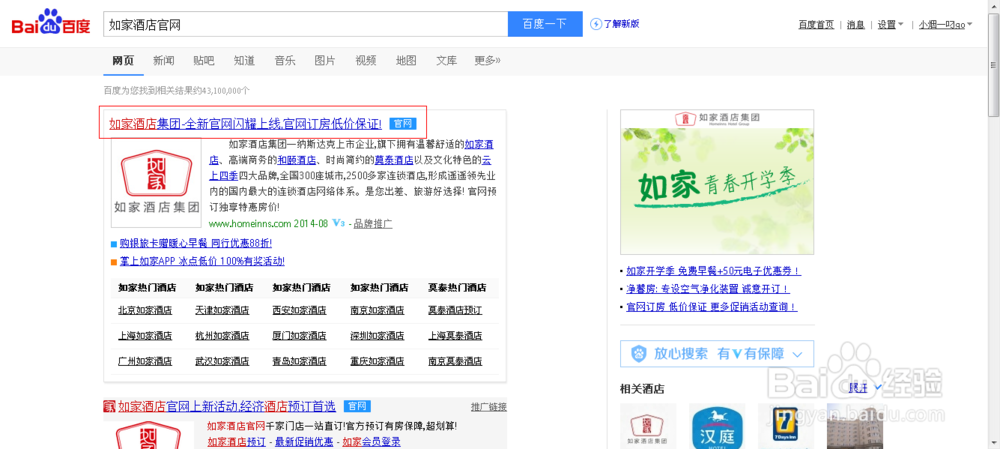Click the V3 credibility badge icon
Viewport: 1000px width, 449px height.
(339, 224)
